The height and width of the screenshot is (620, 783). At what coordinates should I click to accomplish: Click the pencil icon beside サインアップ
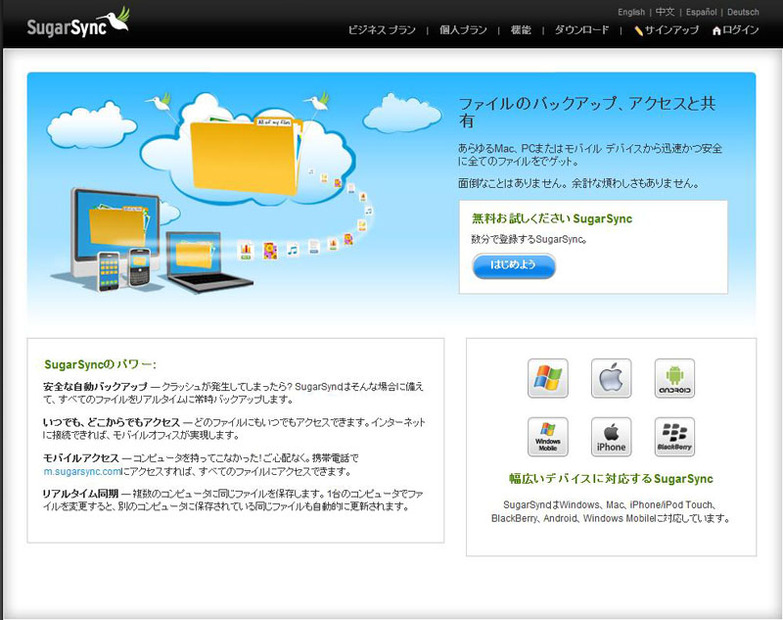pos(638,31)
